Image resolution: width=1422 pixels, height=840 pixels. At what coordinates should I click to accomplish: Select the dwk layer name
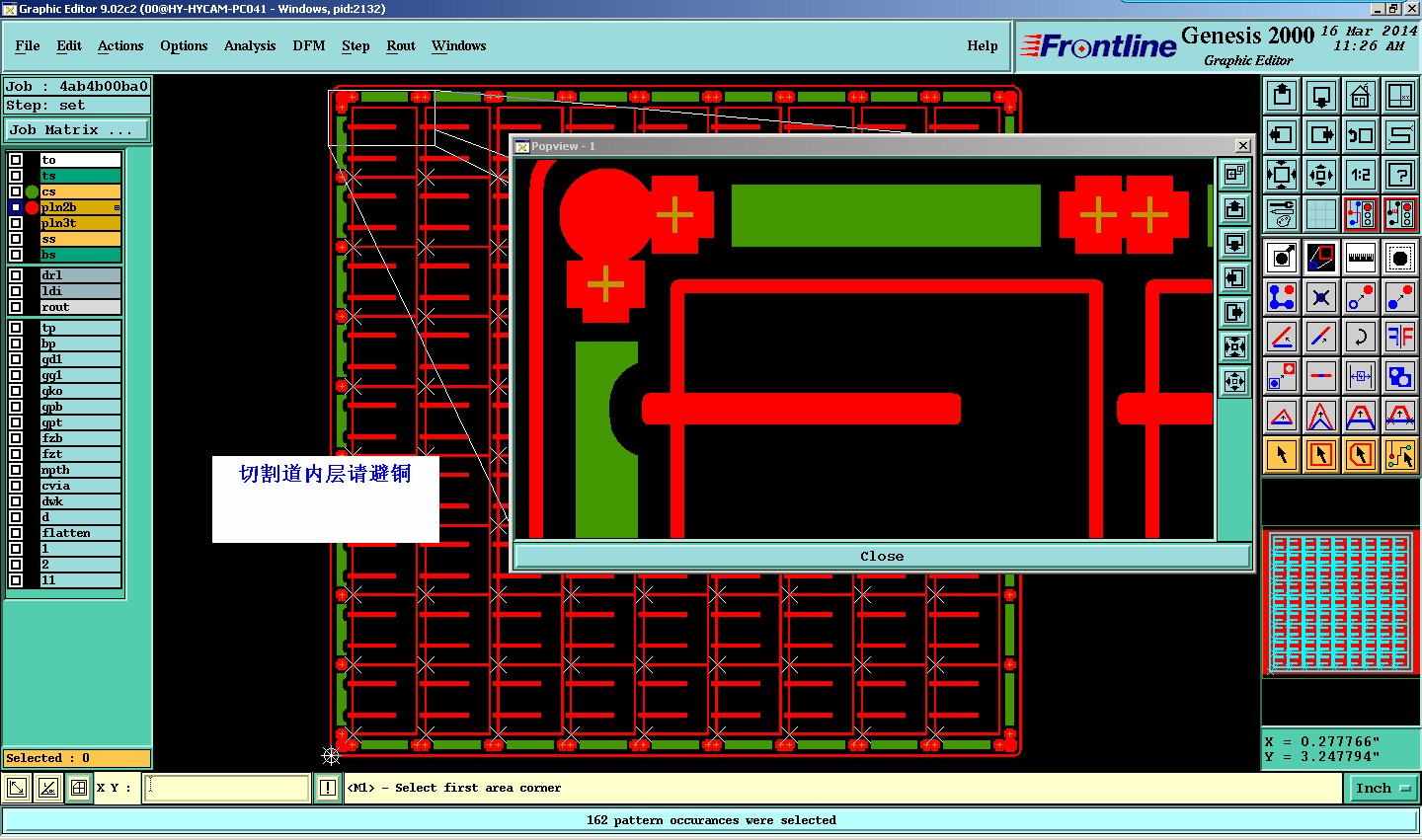coord(80,501)
